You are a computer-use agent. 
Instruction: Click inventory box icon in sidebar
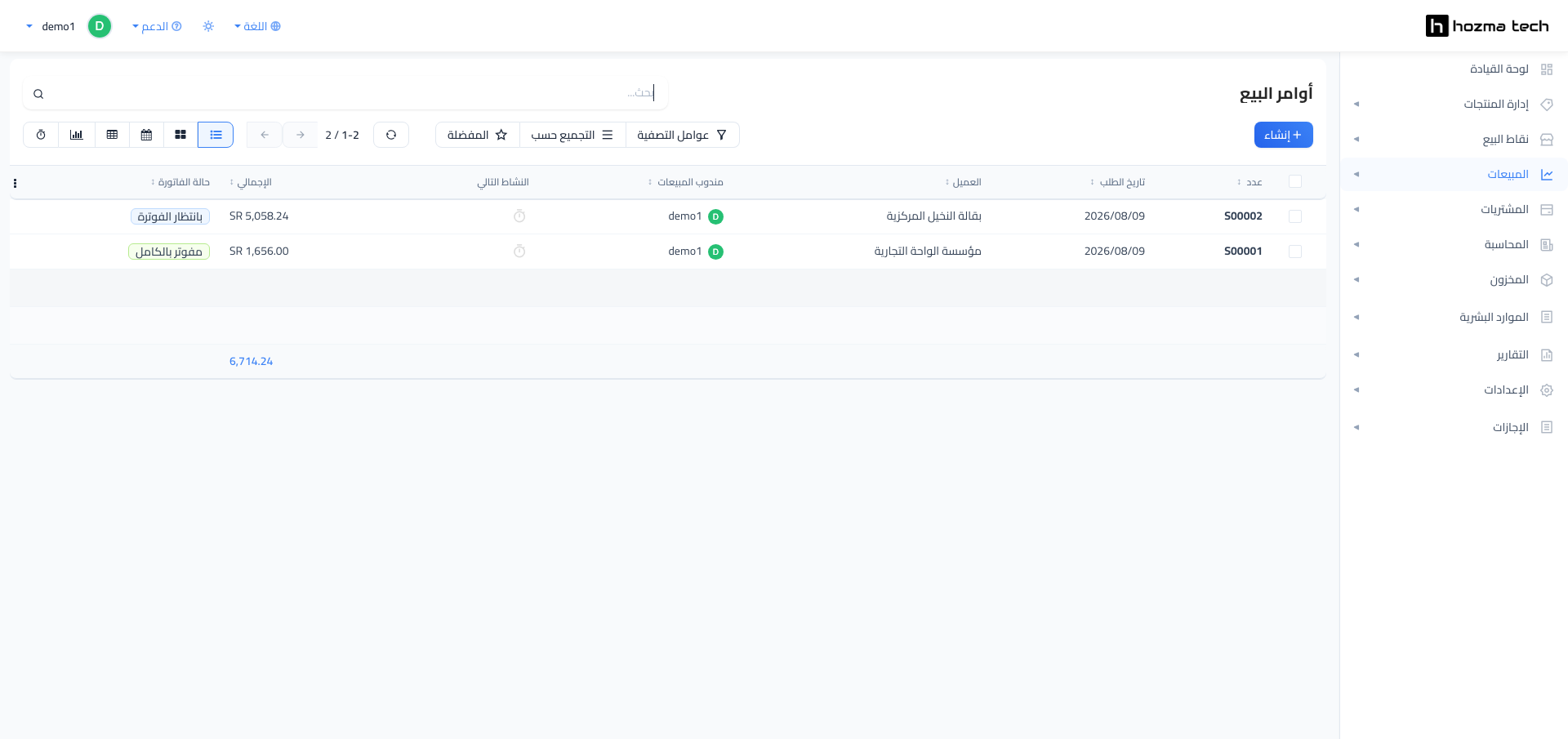click(1547, 280)
